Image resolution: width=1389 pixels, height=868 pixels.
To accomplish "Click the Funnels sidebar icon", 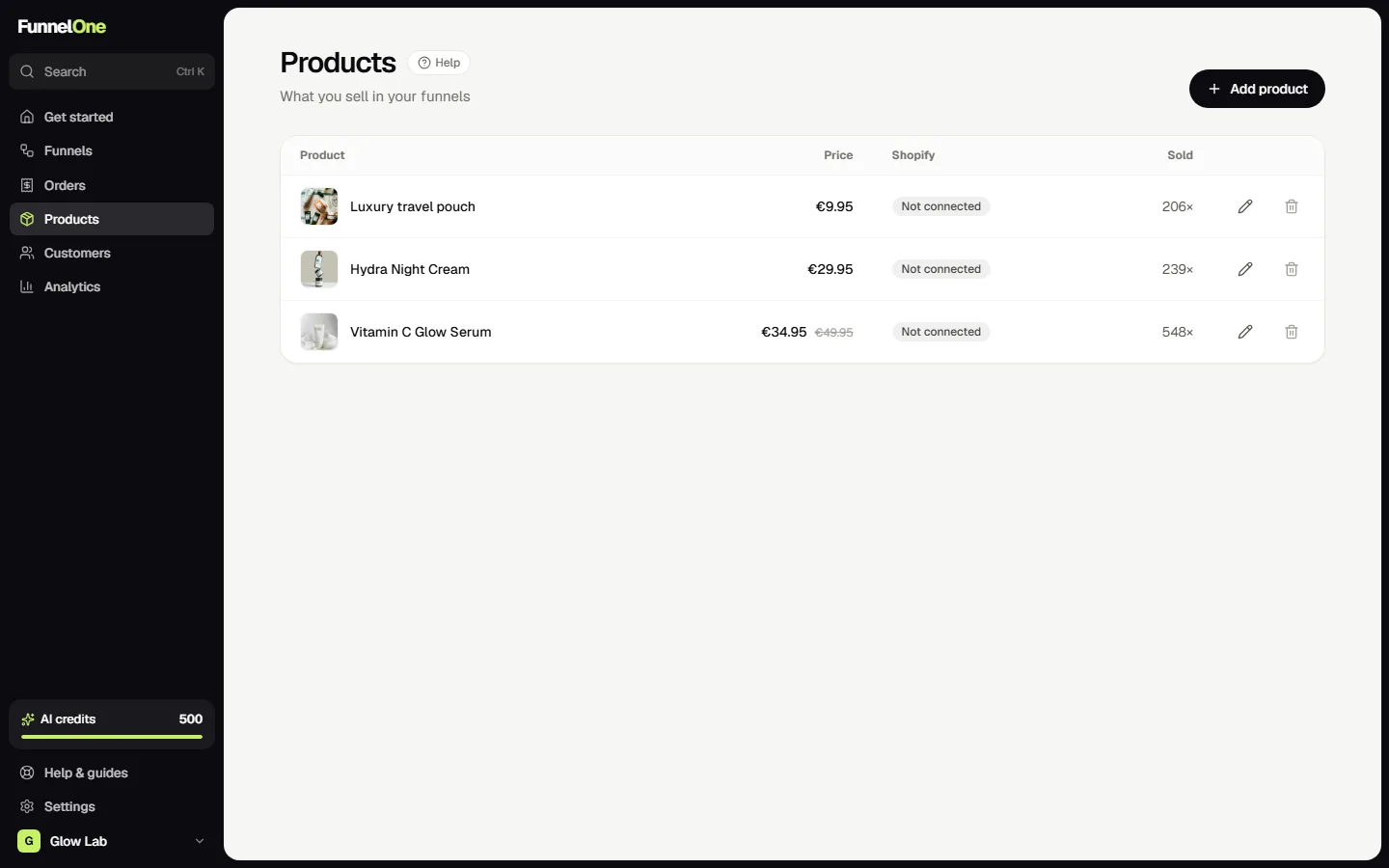I will click(27, 150).
